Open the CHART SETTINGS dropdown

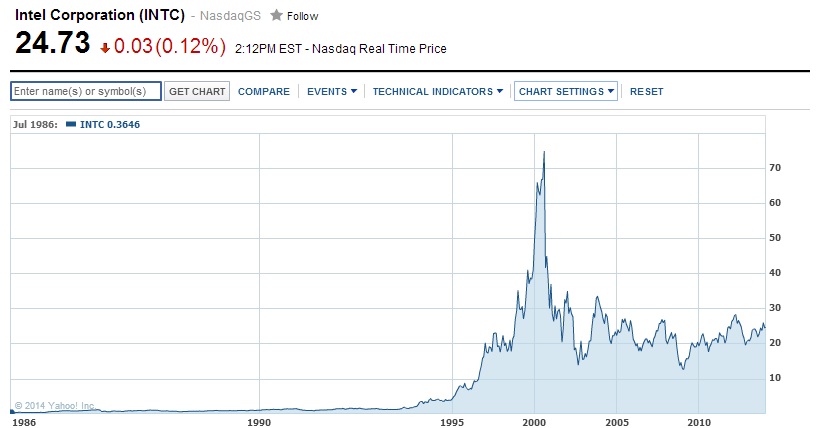point(566,91)
